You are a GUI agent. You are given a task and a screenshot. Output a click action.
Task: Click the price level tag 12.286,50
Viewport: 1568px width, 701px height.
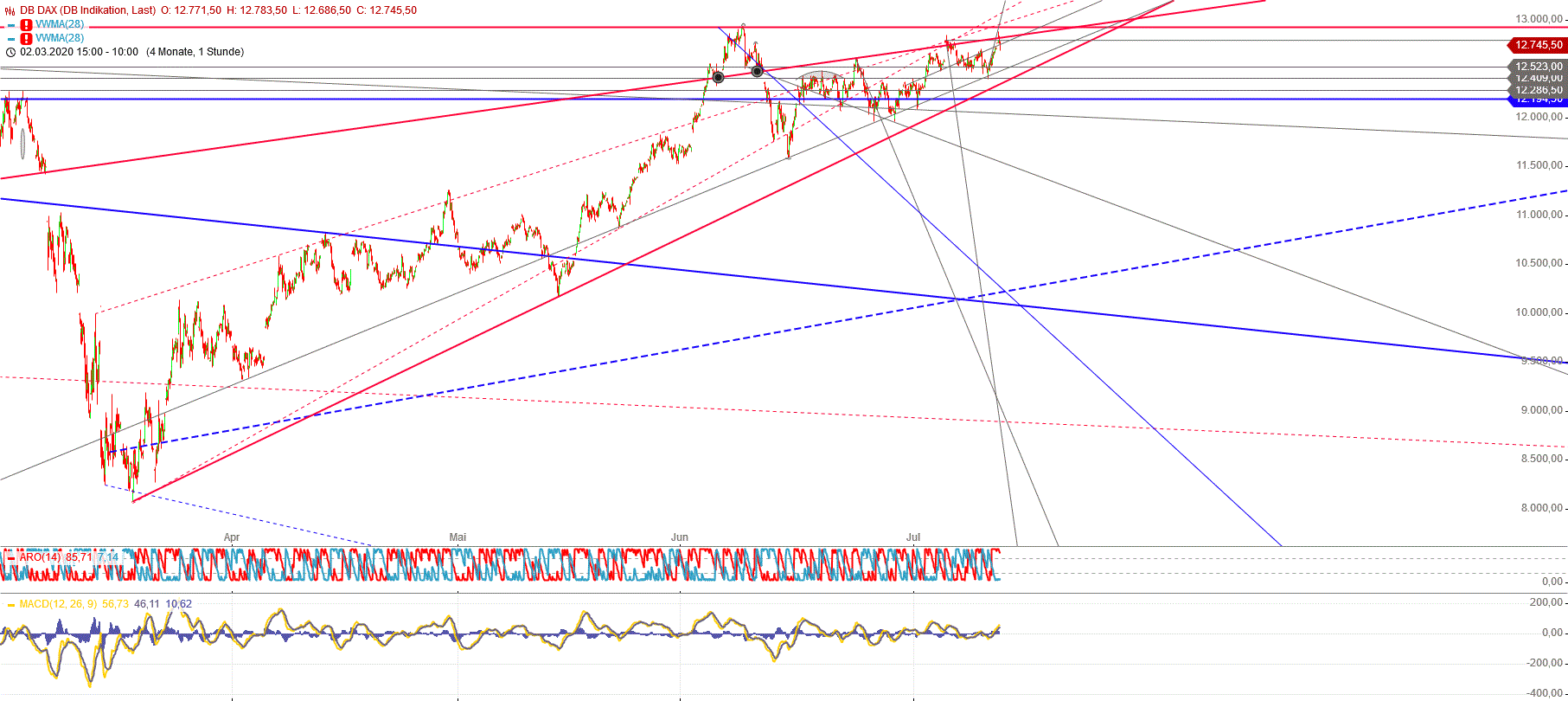click(x=1537, y=90)
